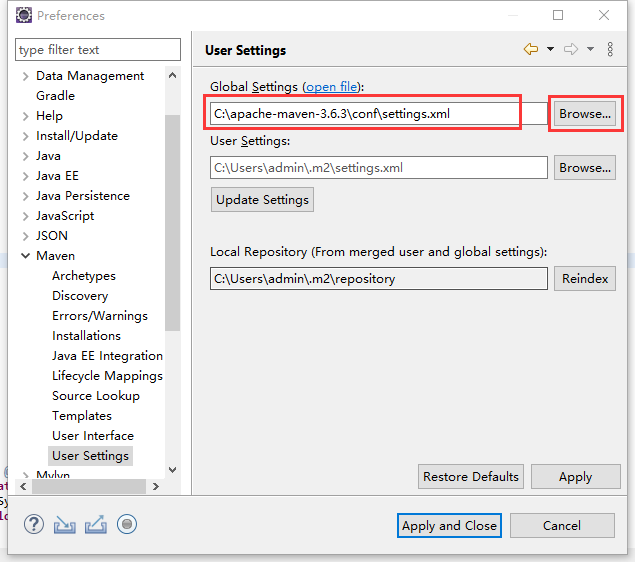Open the three-dot view menu icon

610,50
